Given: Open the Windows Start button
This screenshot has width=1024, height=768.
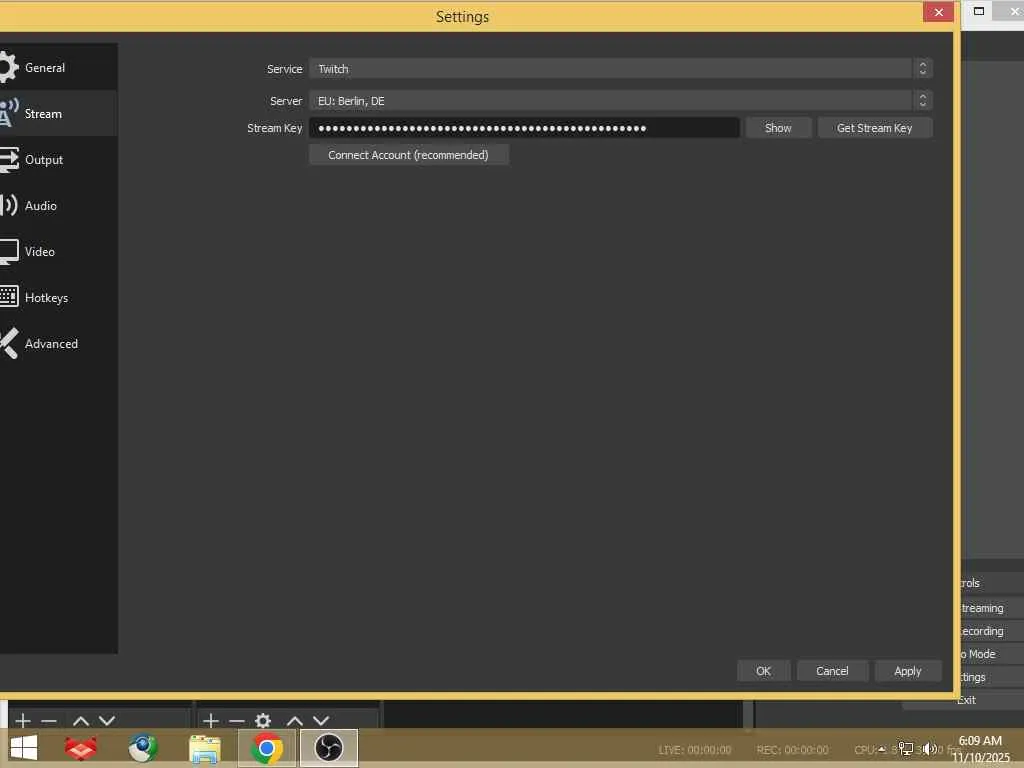Looking at the screenshot, I should point(24,748).
